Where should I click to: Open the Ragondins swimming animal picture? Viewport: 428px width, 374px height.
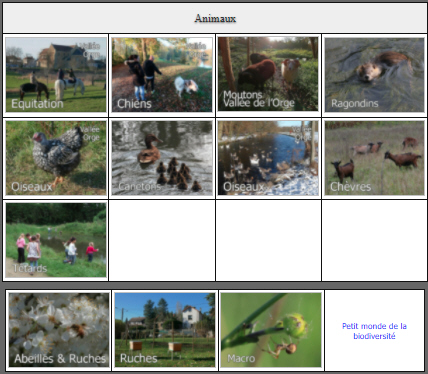click(375, 75)
